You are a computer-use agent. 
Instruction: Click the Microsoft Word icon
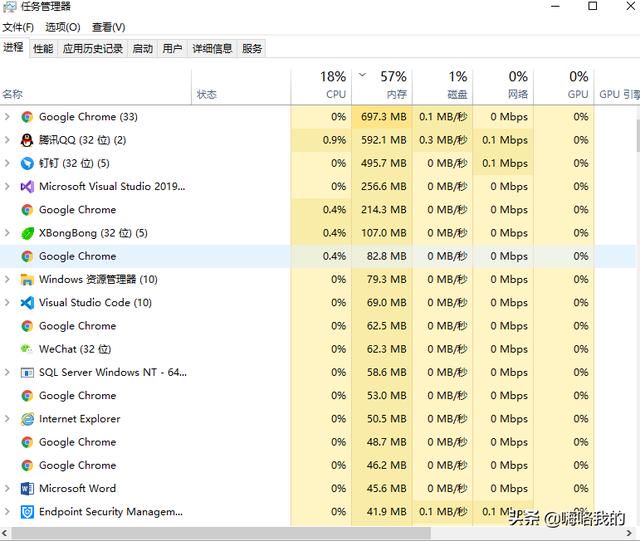27,489
